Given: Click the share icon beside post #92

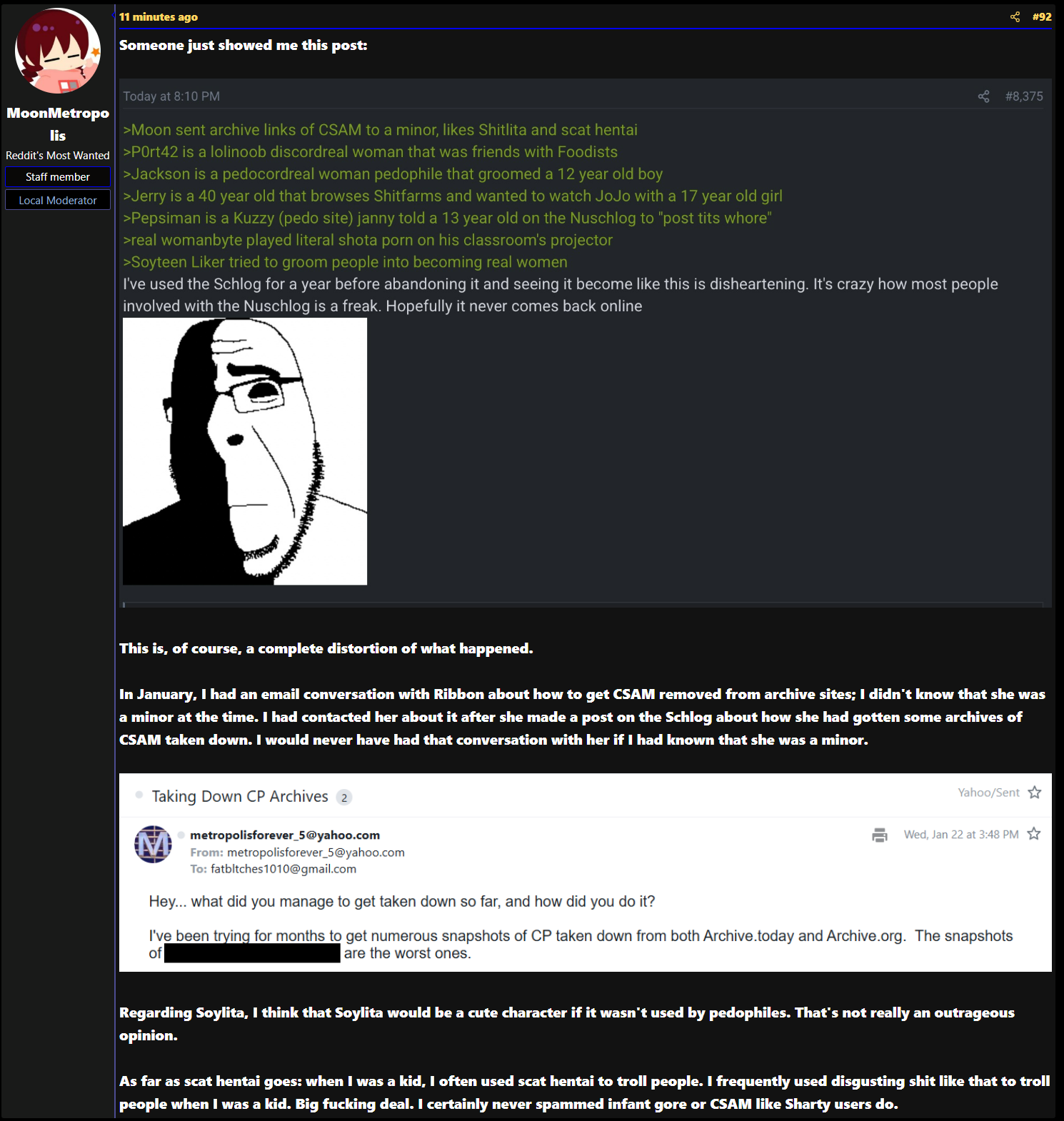Looking at the screenshot, I should coord(1015,16).
